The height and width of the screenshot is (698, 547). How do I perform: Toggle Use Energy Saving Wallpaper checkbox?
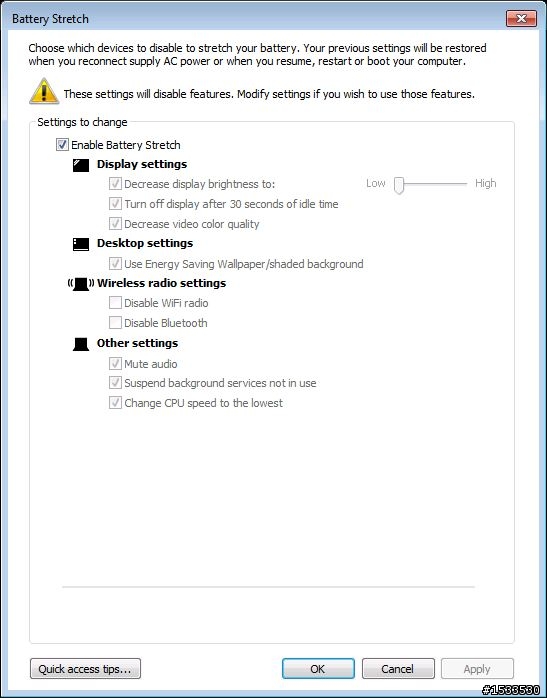pyautogui.click(x=115, y=263)
